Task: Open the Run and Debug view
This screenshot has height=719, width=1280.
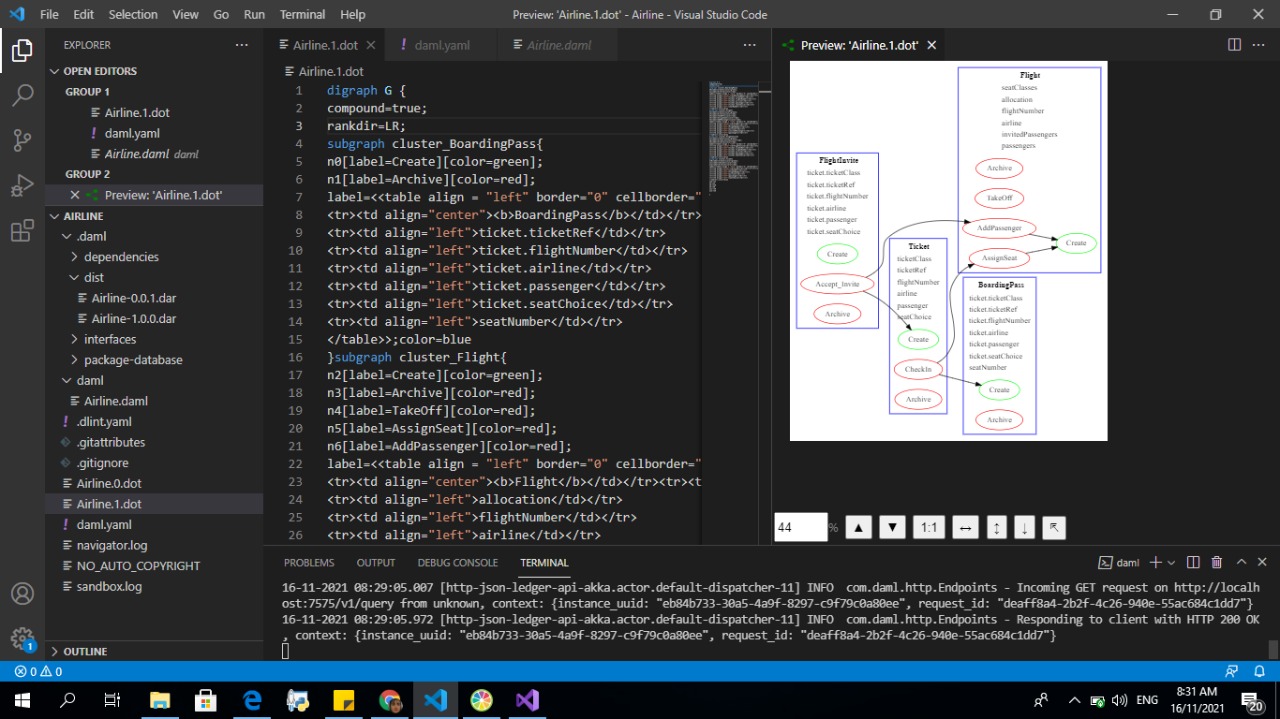Action: pos(22,186)
